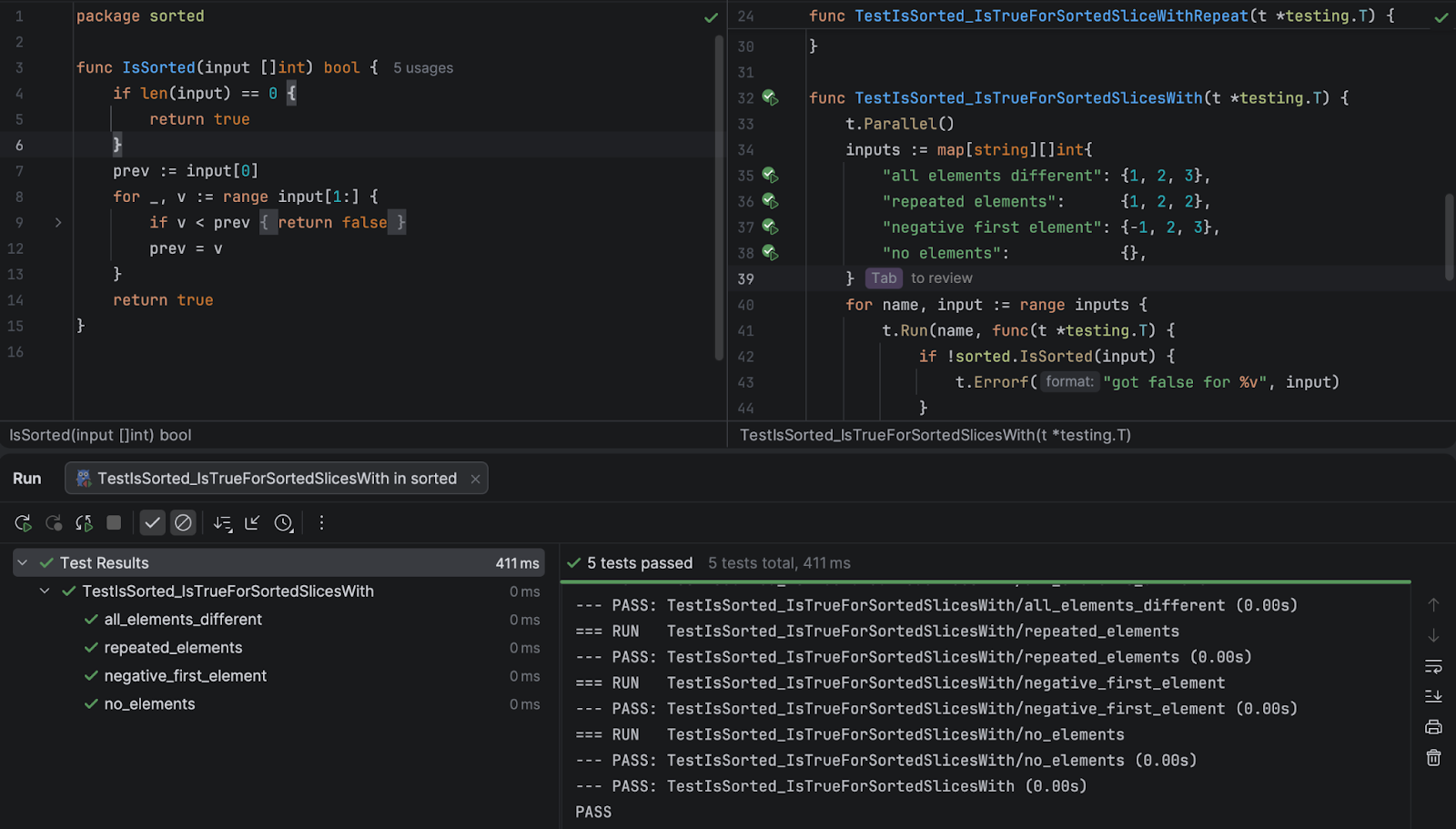
Task: Expand folded code block at line 9
Action: pyautogui.click(x=58, y=223)
